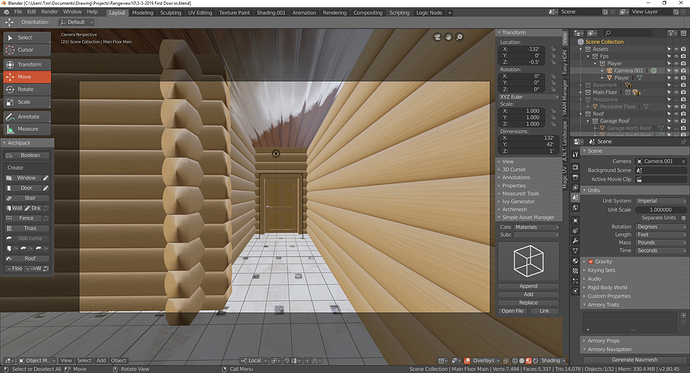Click the pencil icon beside Archipack Door
This screenshot has height=373, width=690.
[x=45, y=188]
